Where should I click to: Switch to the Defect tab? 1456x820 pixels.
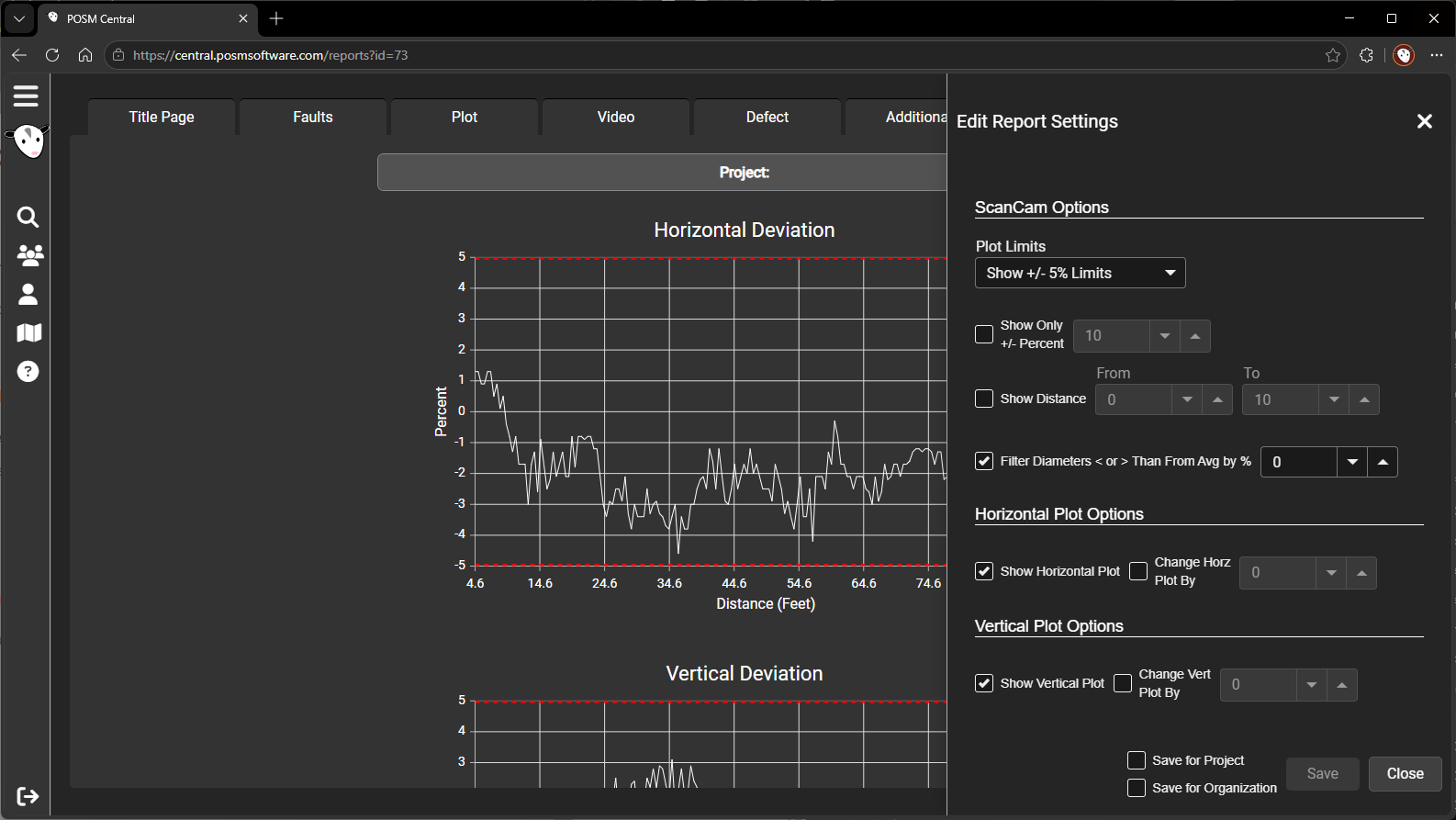pyautogui.click(x=767, y=117)
